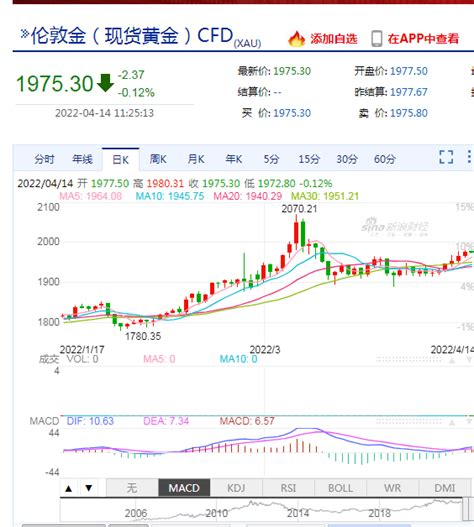
Task: Switch to the 30分 chart tab
Action: (347, 159)
